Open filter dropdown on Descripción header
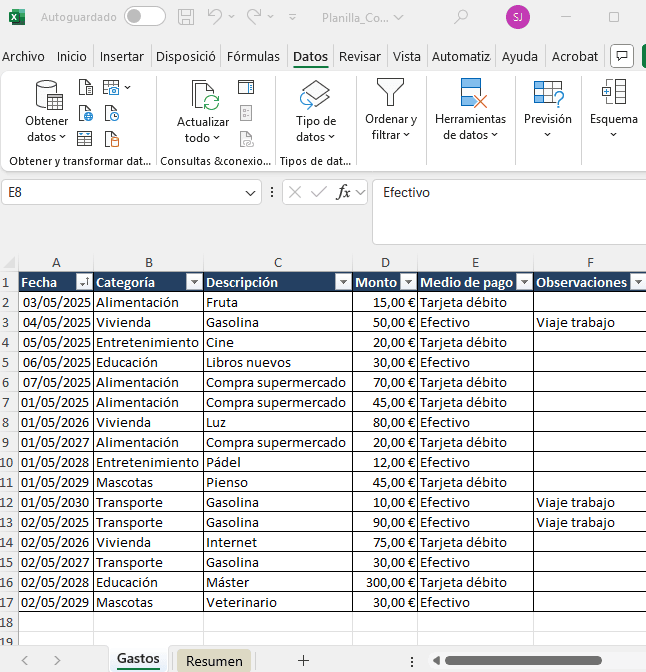Image resolution: width=646 pixels, height=672 pixels. click(x=342, y=283)
